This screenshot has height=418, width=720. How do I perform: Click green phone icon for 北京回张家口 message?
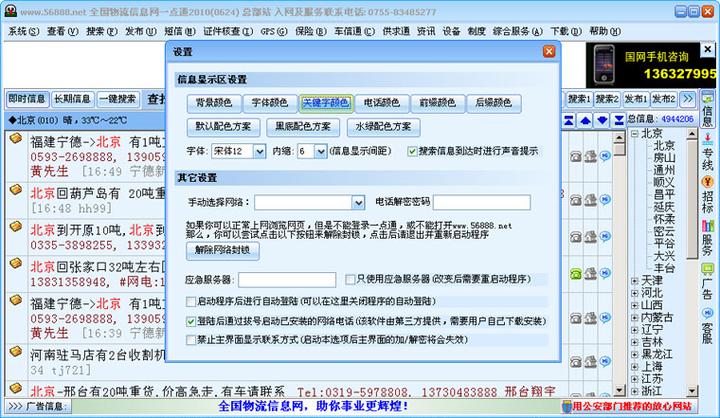coord(575,274)
